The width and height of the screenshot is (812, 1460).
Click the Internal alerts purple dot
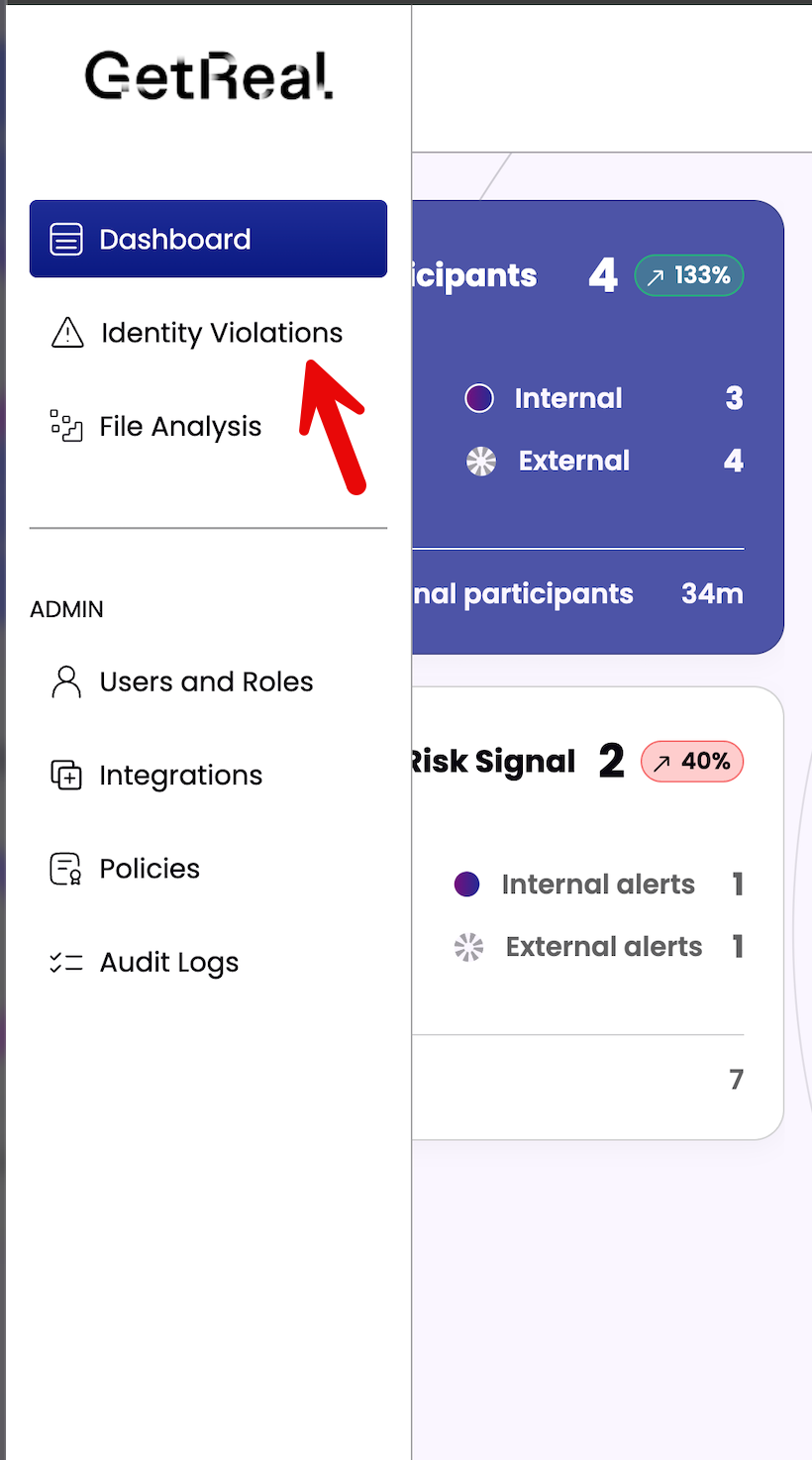[x=466, y=885]
